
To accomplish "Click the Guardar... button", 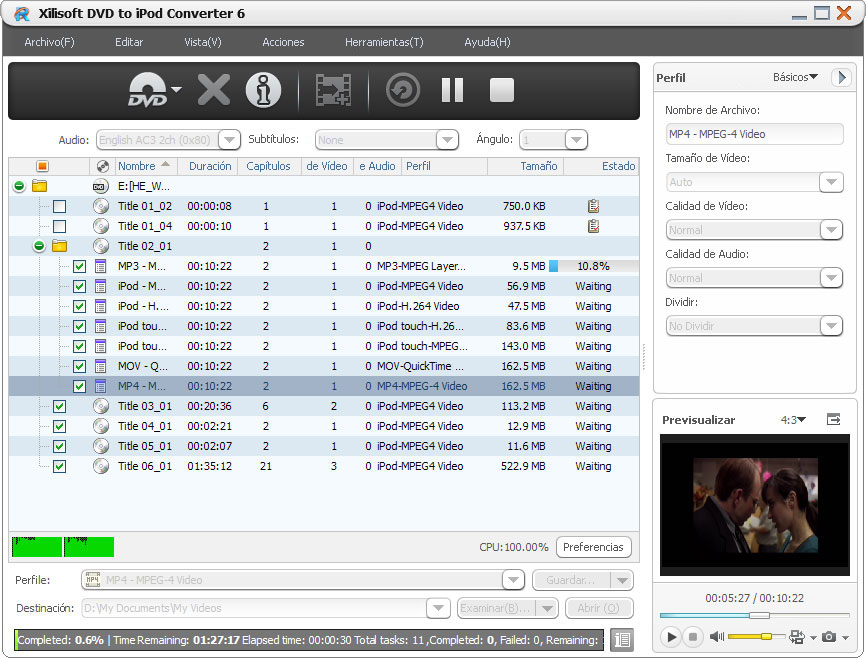I will click(571, 580).
